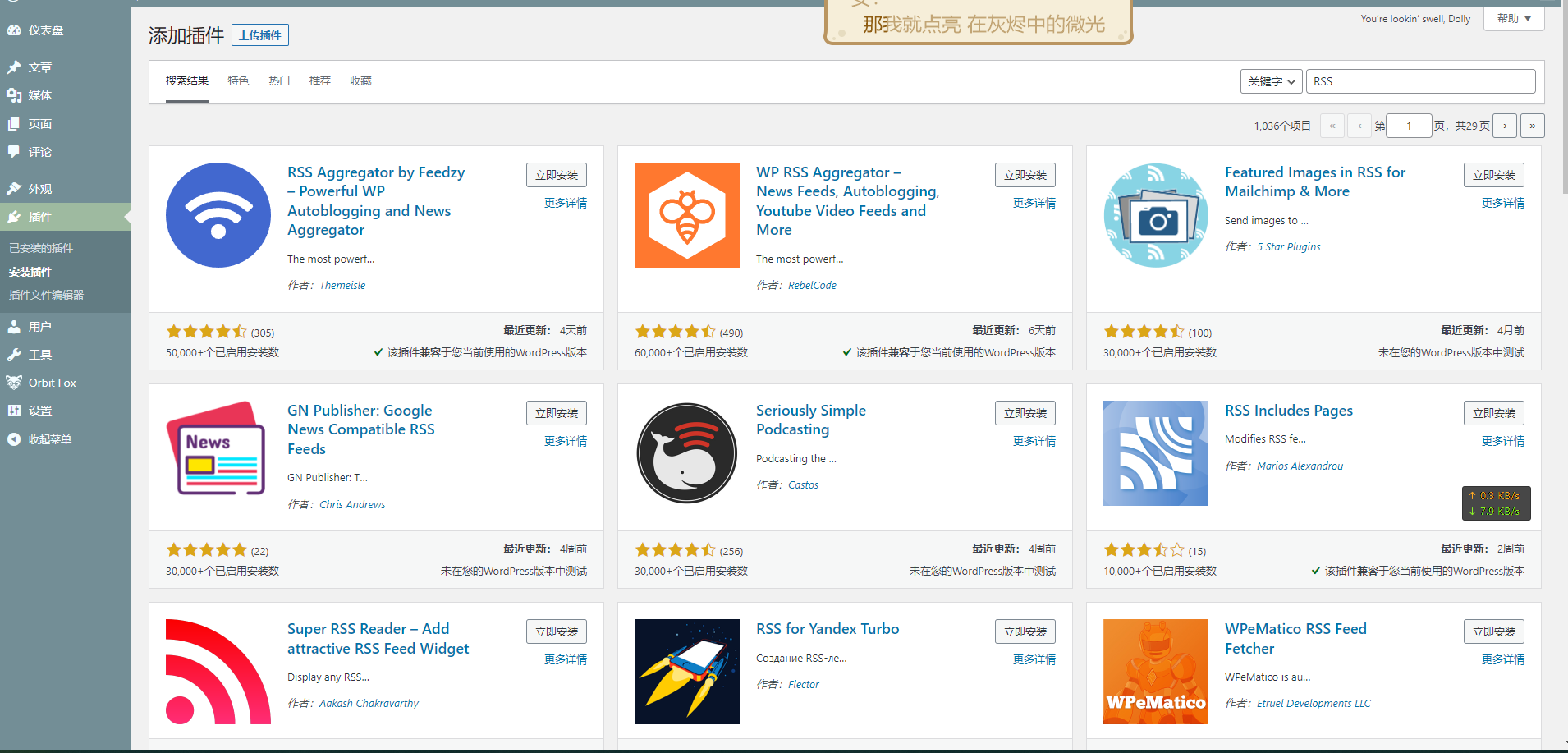
Task: Click the plugin search field containing RSS
Action: pyautogui.click(x=1420, y=81)
